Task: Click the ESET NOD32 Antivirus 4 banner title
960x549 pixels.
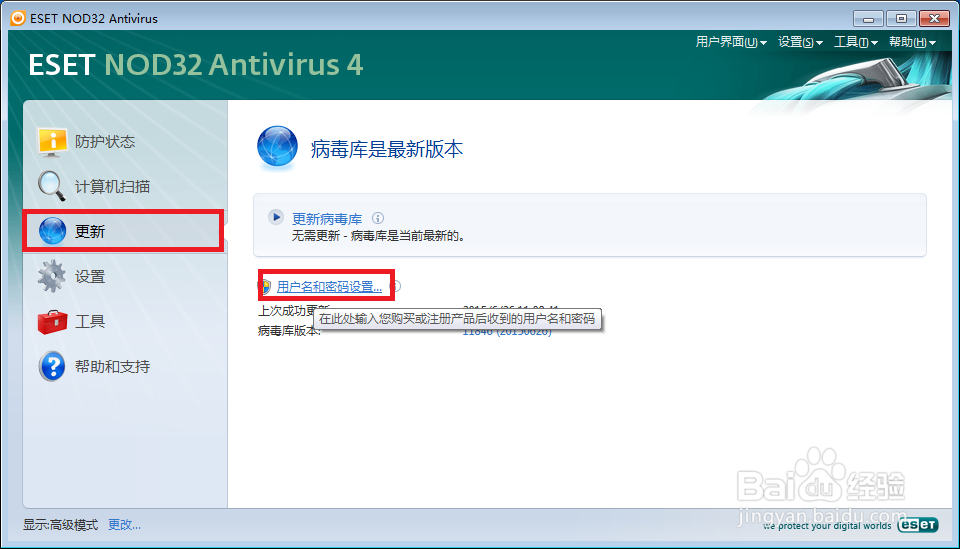Action: pos(196,65)
